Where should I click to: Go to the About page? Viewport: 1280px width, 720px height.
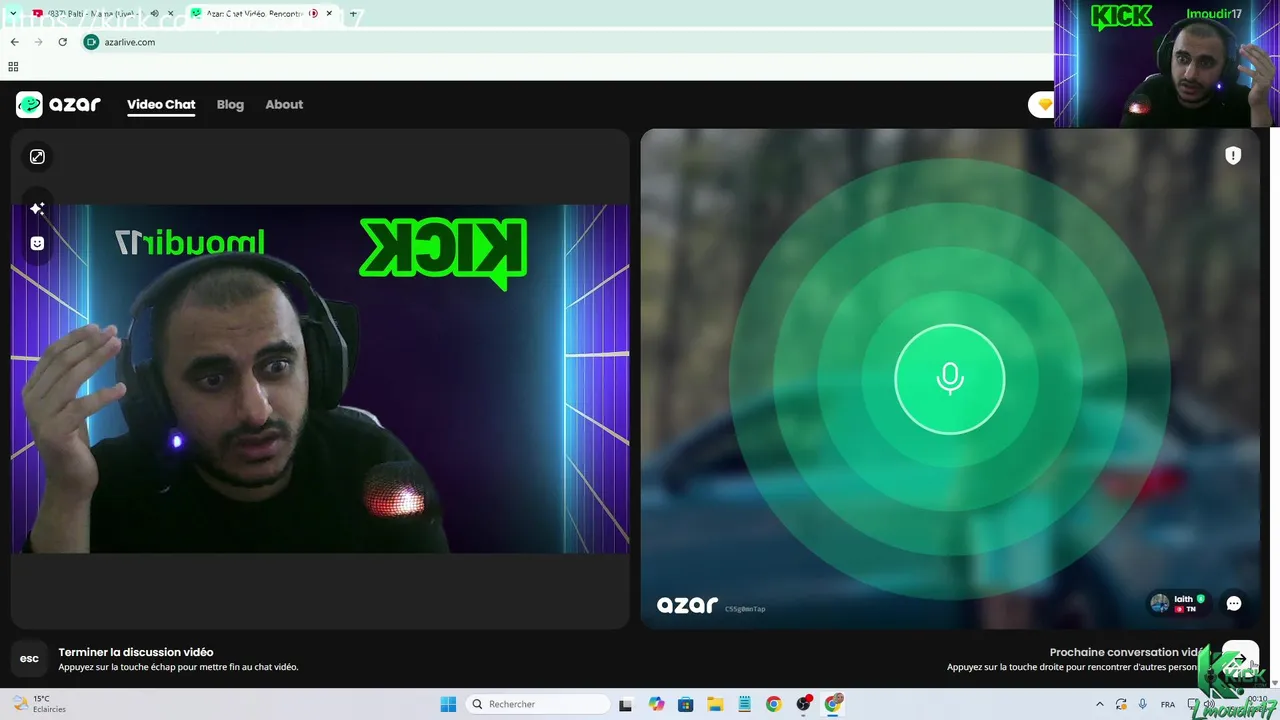tap(284, 104)
